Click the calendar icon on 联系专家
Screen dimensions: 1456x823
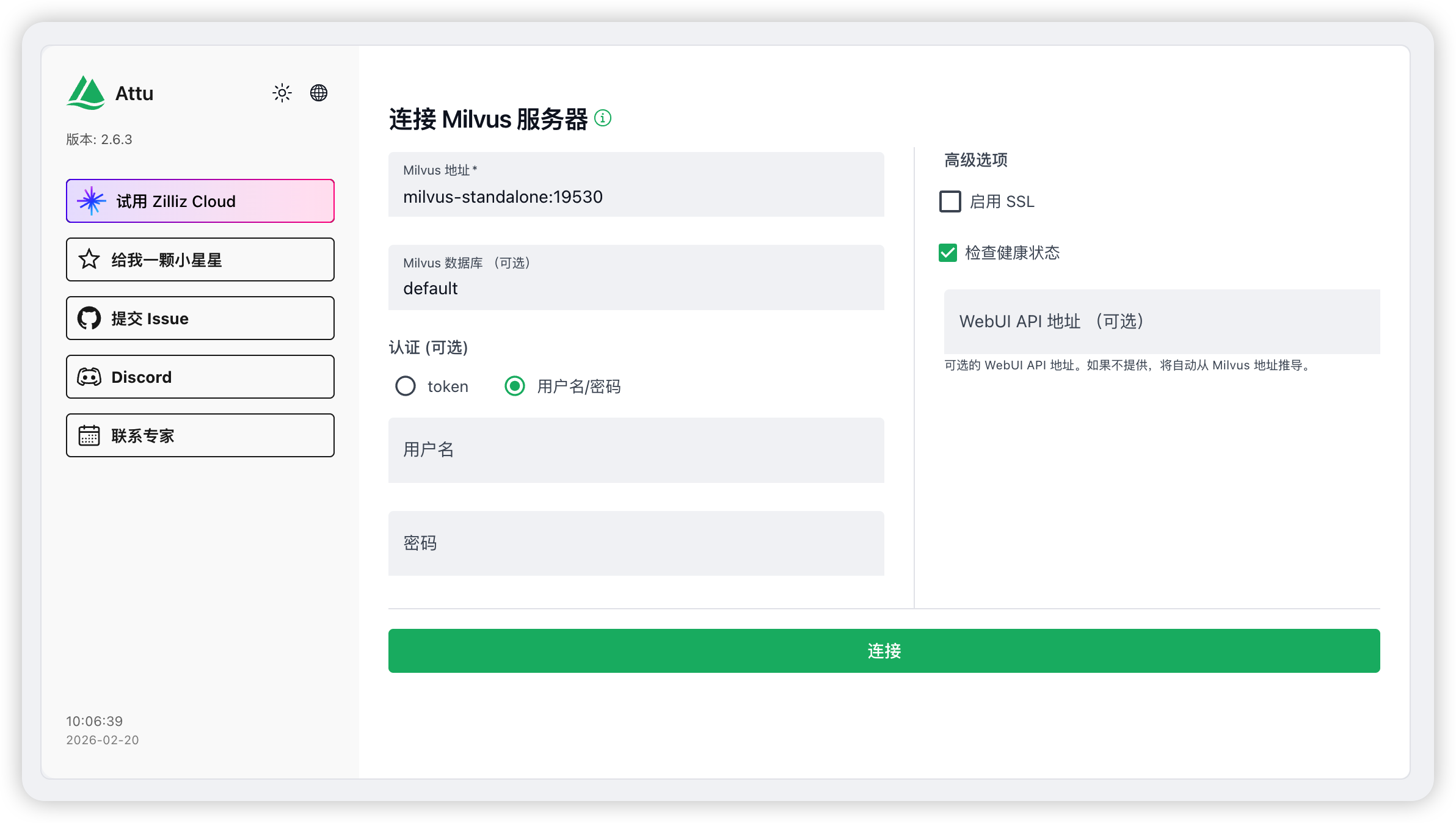pos(89,435)
